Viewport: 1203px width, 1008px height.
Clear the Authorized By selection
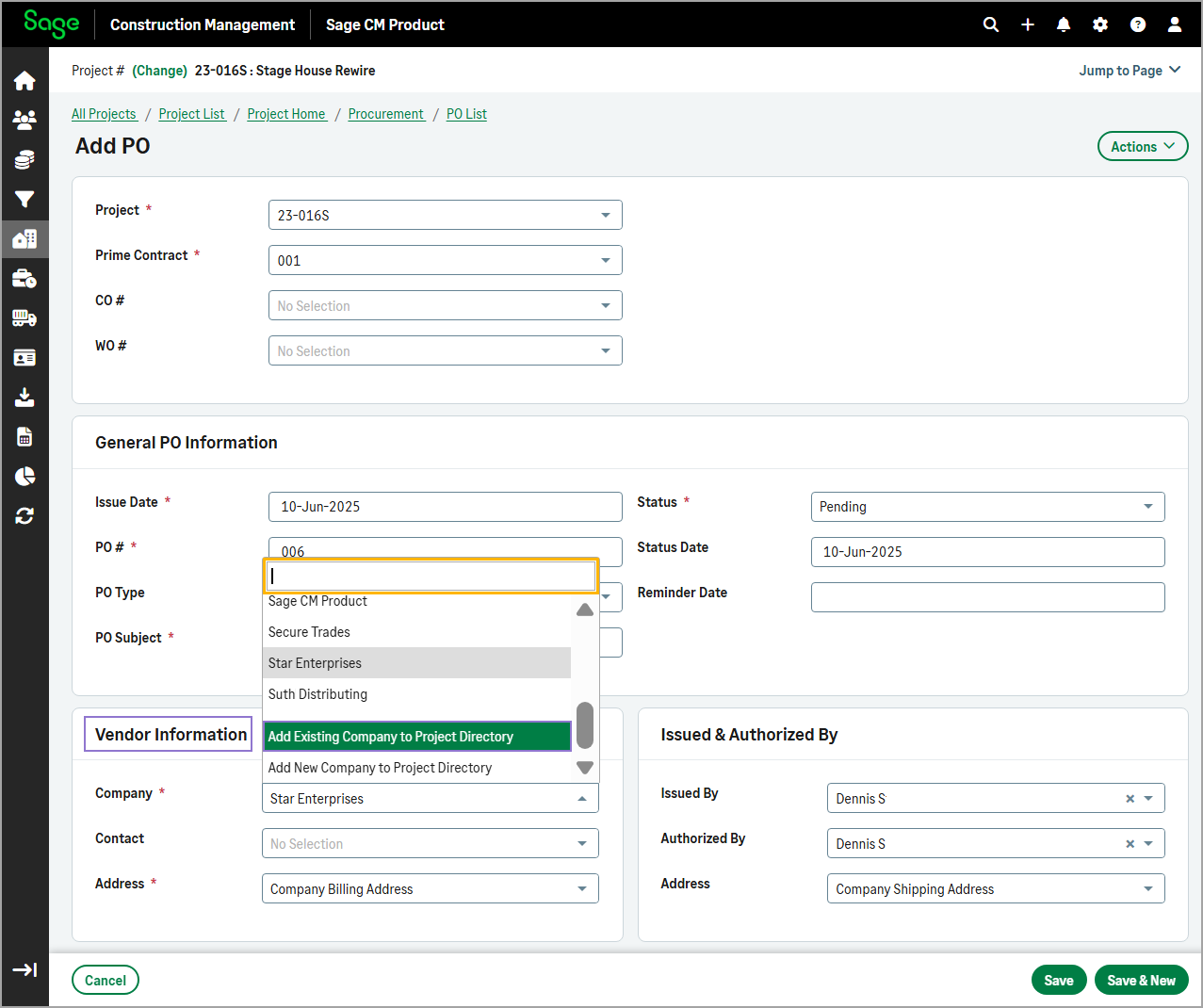tap(1130, 844)
